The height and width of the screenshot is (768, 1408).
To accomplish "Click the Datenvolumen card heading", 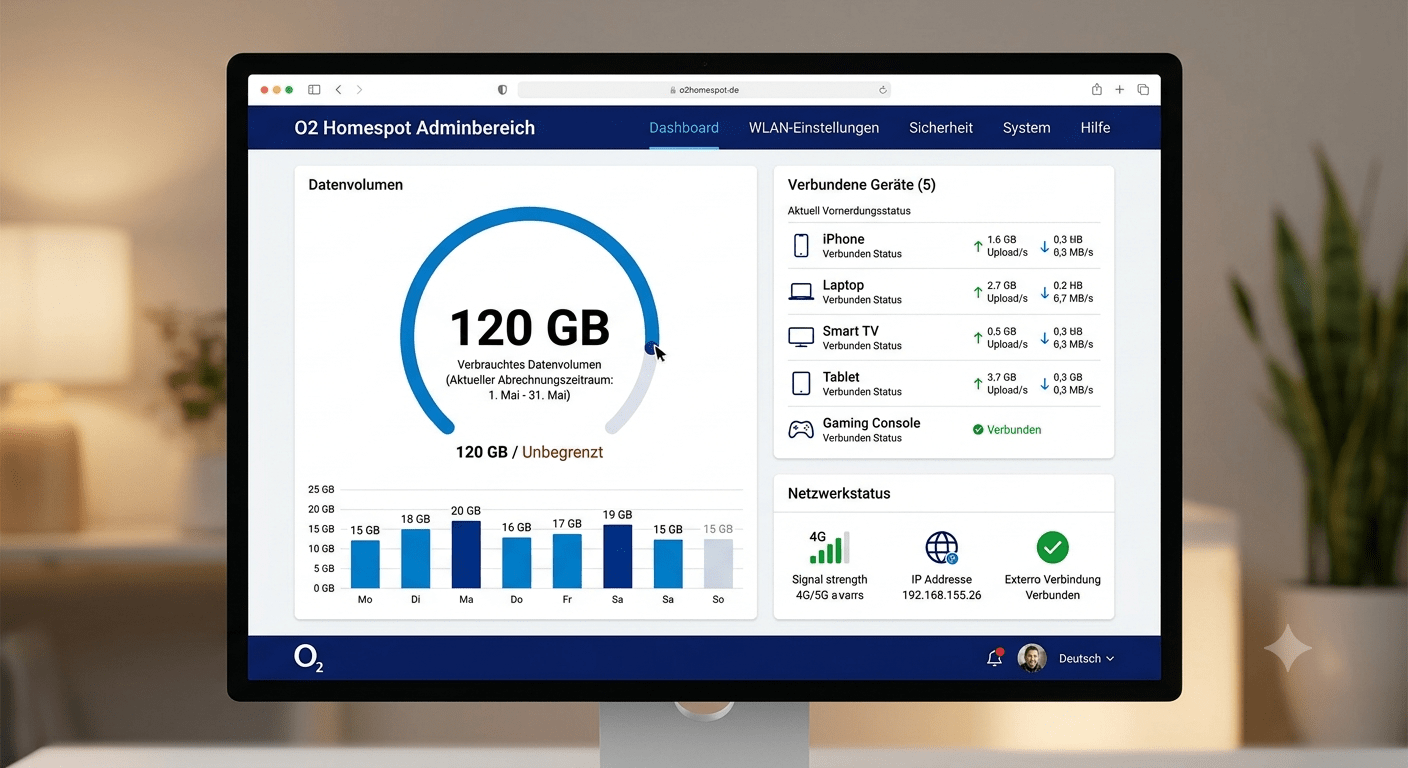I will tap(356, 185).
